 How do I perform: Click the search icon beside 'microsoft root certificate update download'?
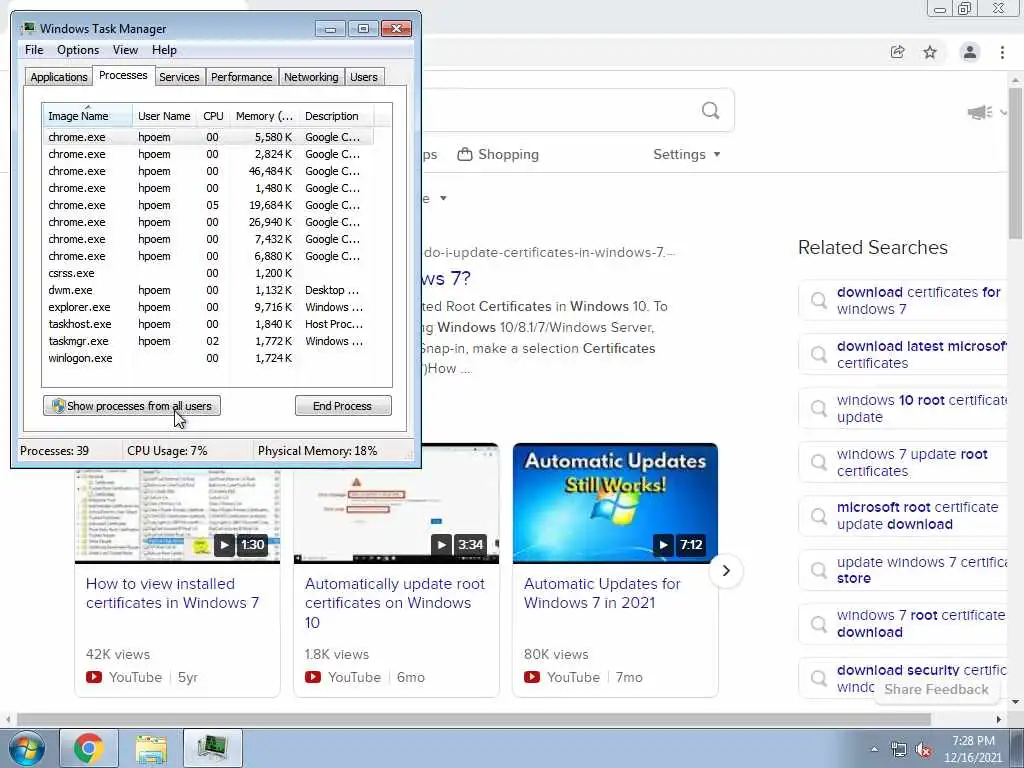point(818,516)
